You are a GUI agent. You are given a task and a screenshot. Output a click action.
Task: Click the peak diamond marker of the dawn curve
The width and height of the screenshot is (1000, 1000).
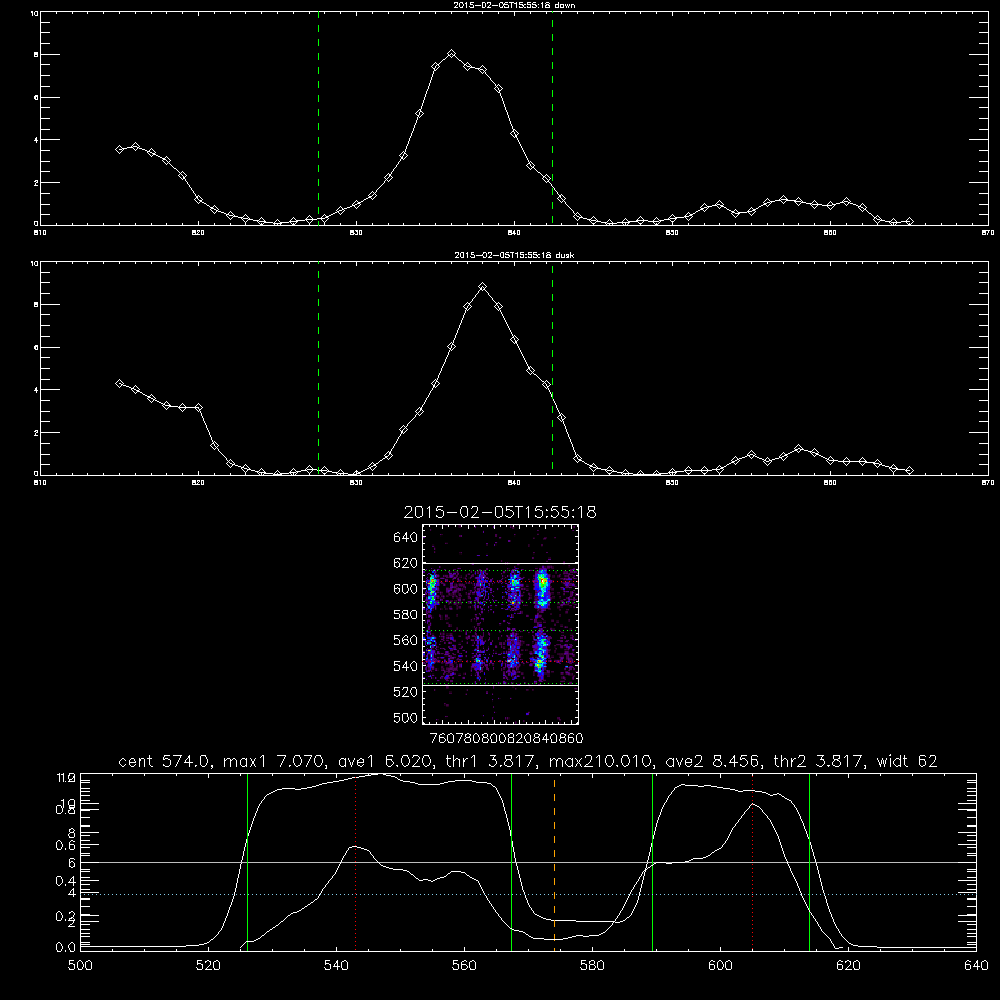tap(452, 54)
